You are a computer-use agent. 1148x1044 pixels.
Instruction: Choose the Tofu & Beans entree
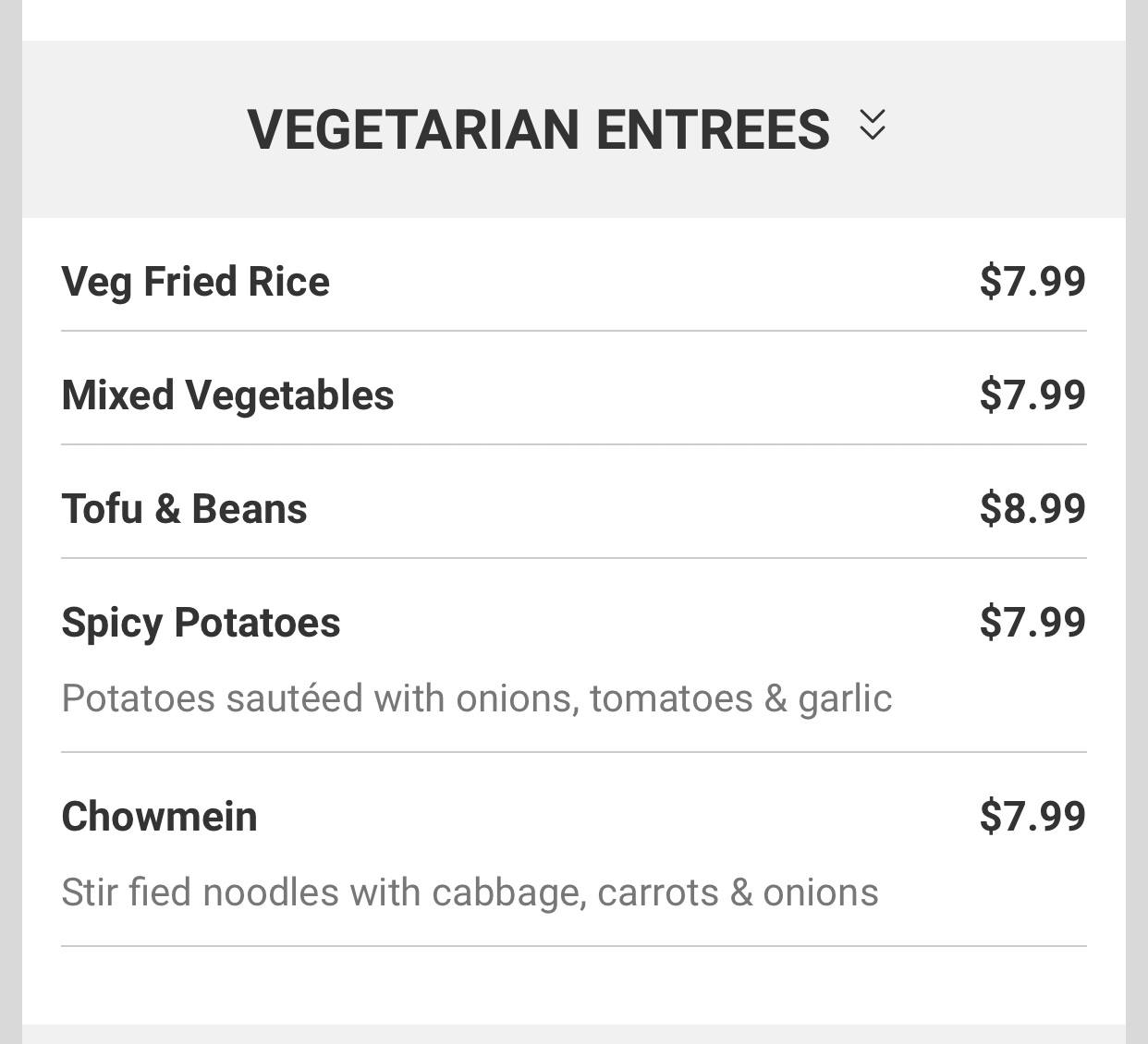click(184, 509)
